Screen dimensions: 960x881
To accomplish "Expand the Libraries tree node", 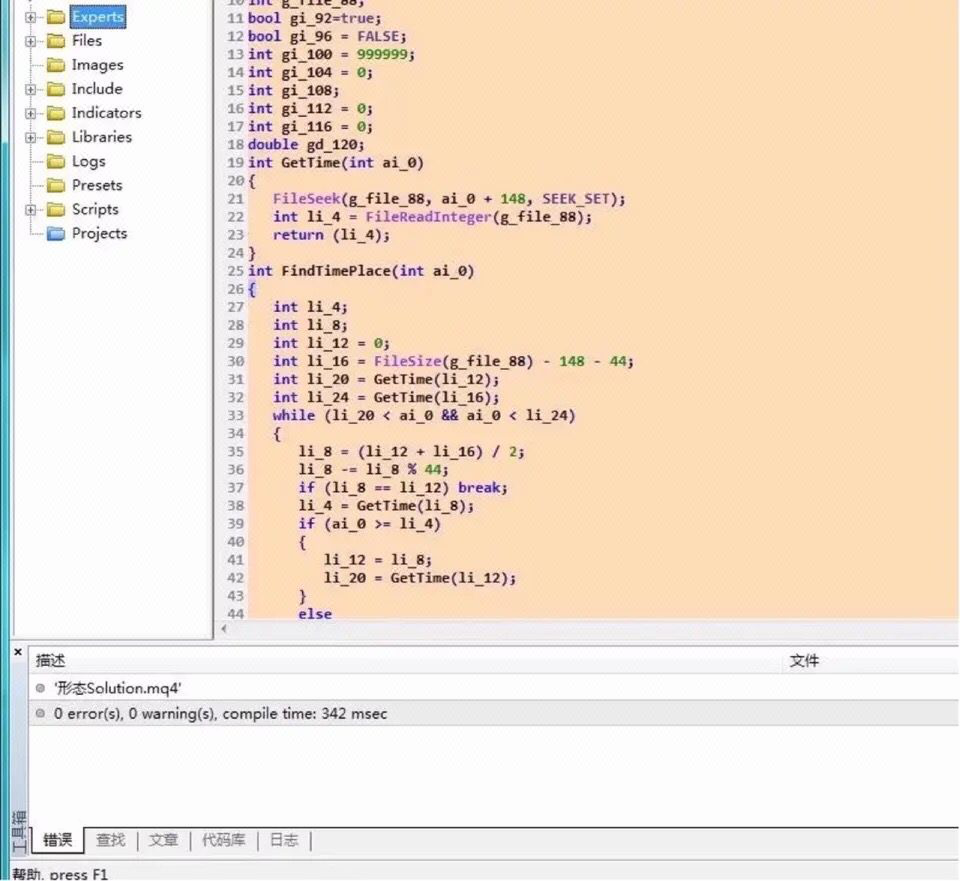I will click(29, 137).
